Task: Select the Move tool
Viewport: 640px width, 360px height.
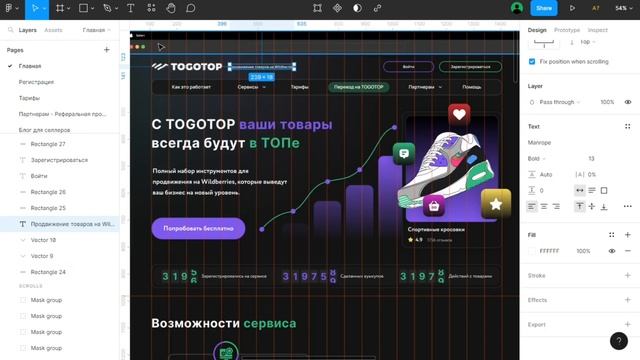Action: [35, 8]
